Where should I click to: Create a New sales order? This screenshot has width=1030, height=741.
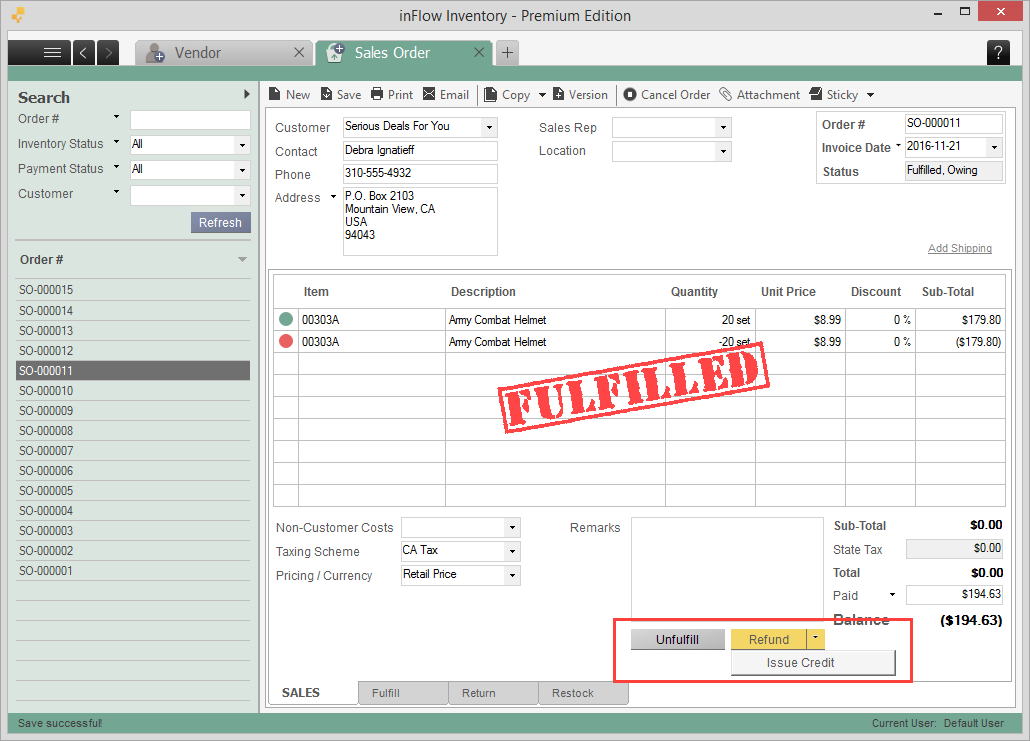[290, 95]
